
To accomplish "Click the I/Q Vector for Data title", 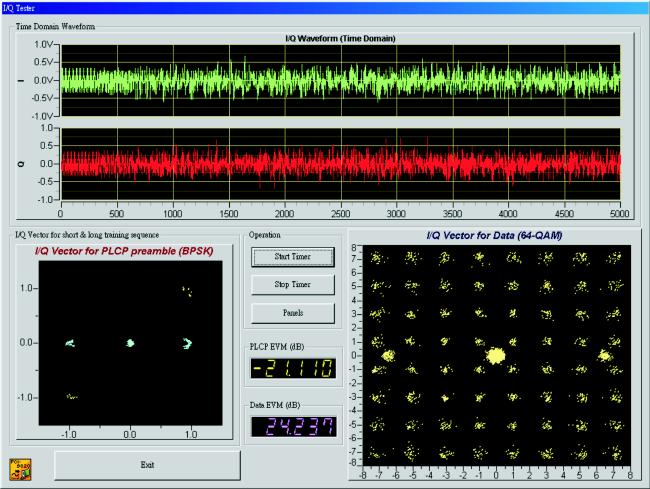I will point(494,235).
